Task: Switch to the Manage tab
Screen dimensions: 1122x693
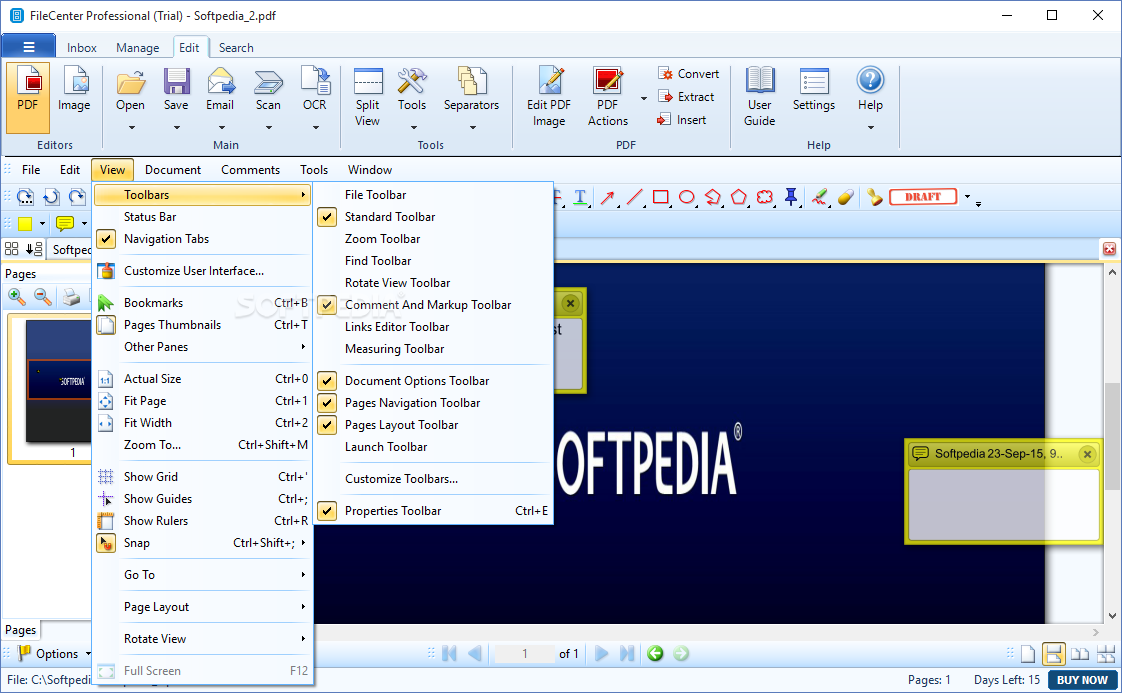Action: [x=137, y=48]
